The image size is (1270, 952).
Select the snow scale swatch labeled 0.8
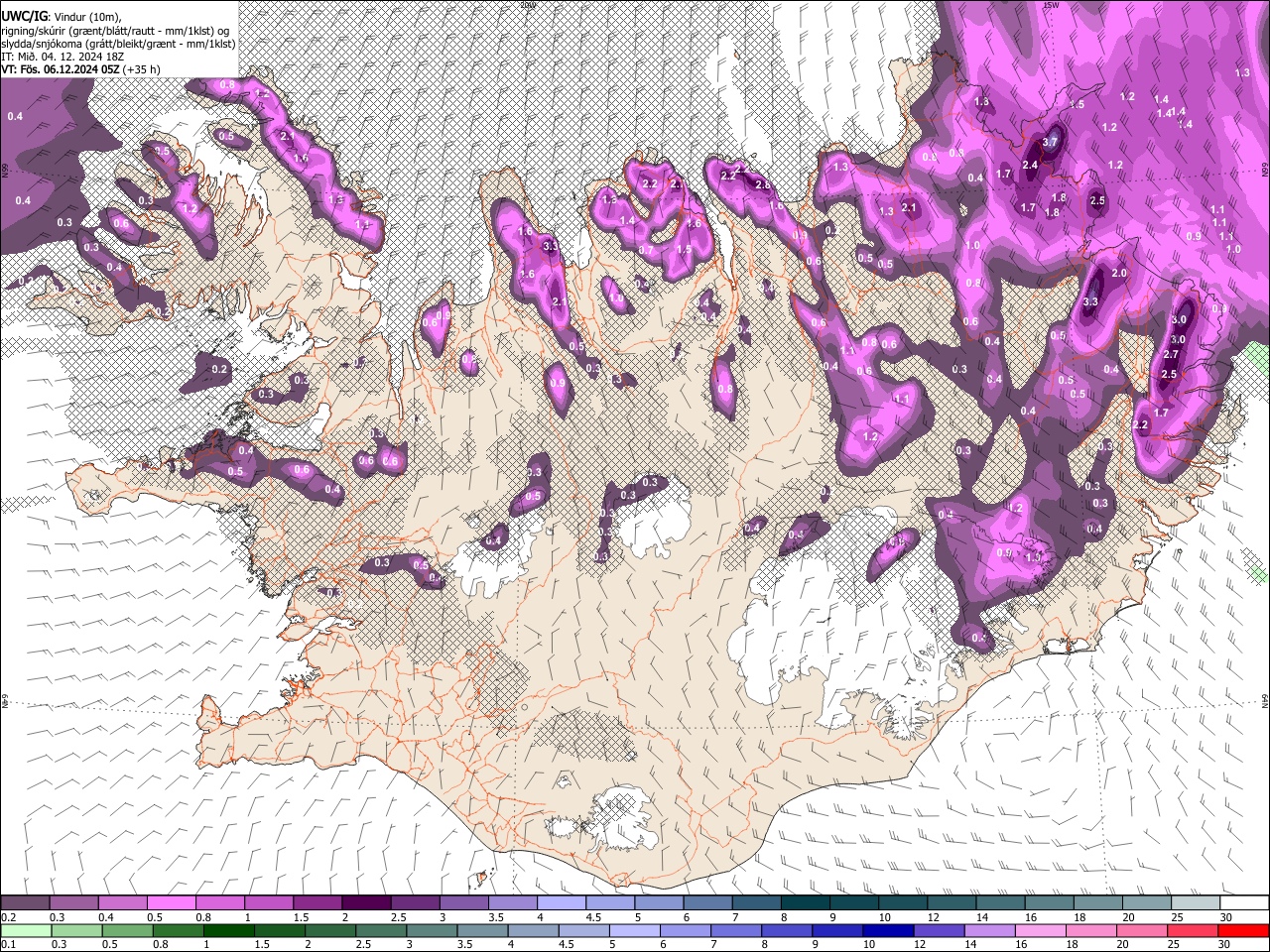(x=220, y=903)
